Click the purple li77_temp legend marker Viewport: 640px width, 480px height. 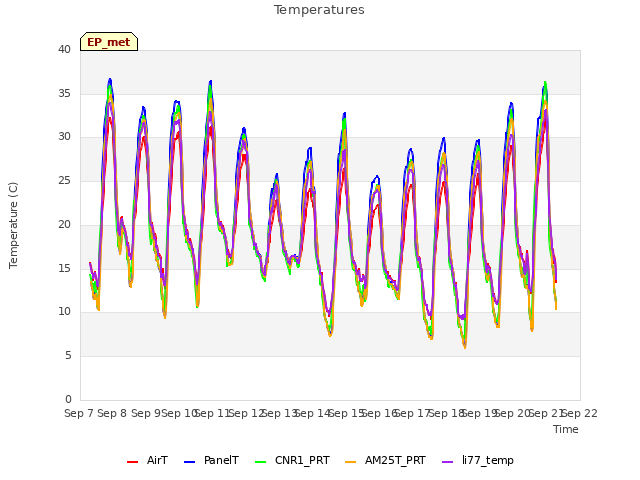click(x=447, y=462)
